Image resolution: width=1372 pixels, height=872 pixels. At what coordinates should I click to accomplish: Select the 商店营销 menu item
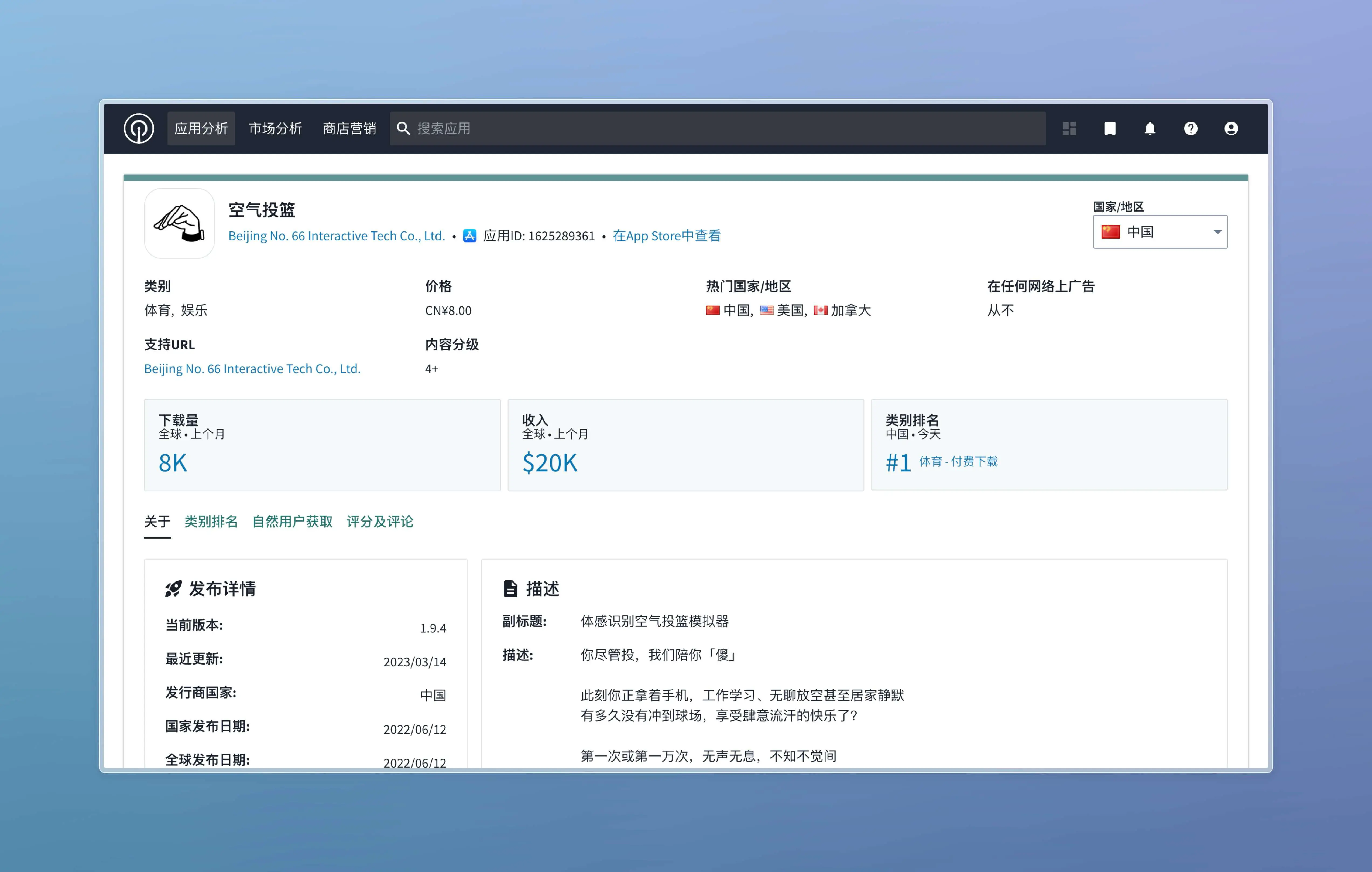pyautogui.click(x=349, y=129)
